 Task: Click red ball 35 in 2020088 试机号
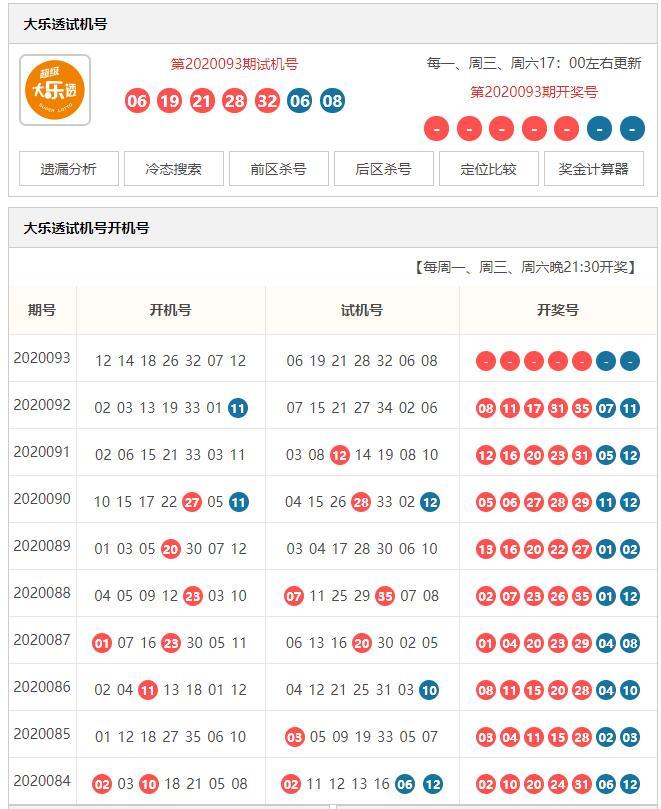384,596
